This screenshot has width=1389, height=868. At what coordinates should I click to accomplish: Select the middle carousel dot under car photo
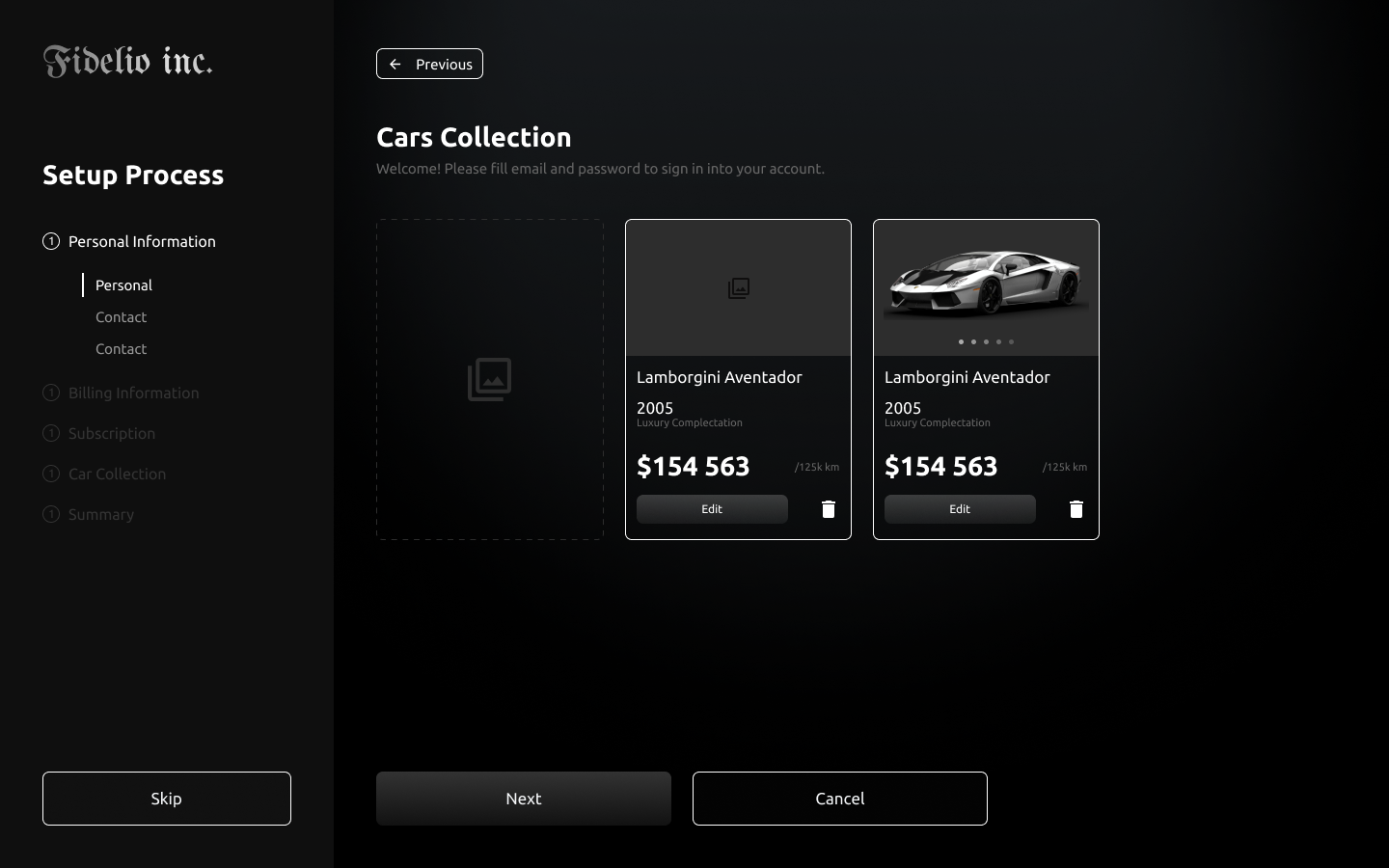click(x=986, y=341)
